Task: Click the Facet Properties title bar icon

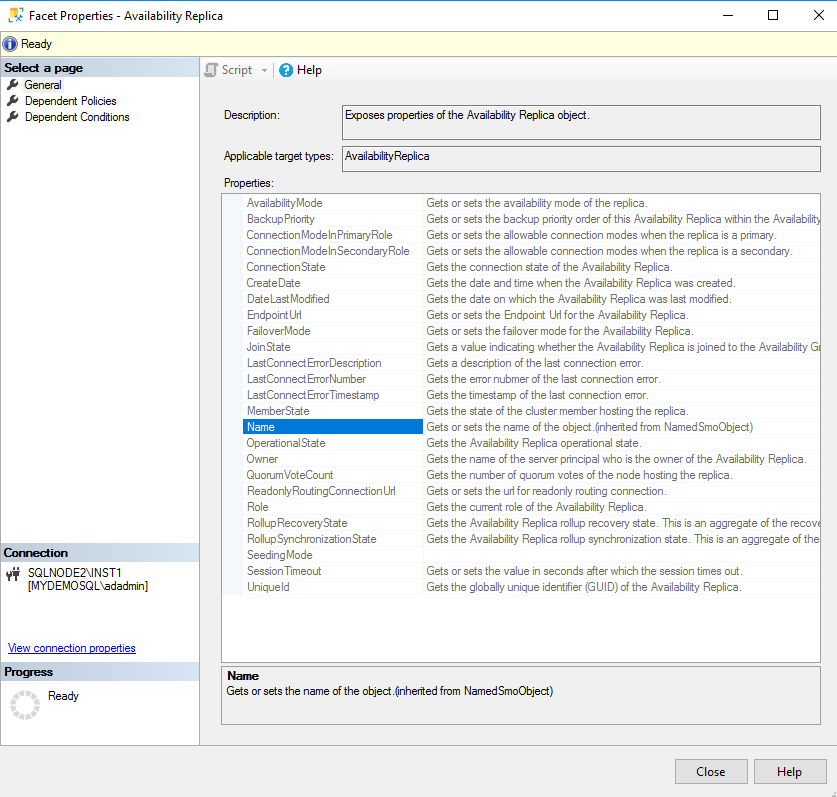Action: 14,15
